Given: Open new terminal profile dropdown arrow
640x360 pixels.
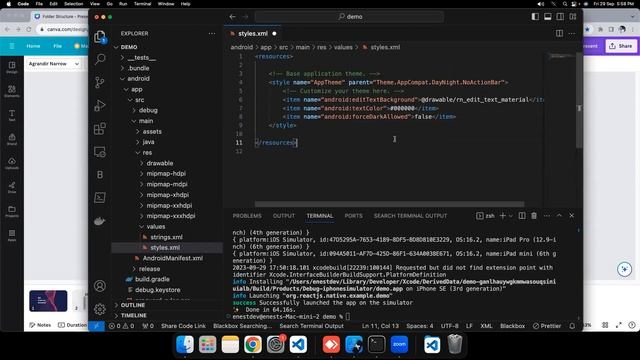Looking at the screenshot, I should pos(511,216).
